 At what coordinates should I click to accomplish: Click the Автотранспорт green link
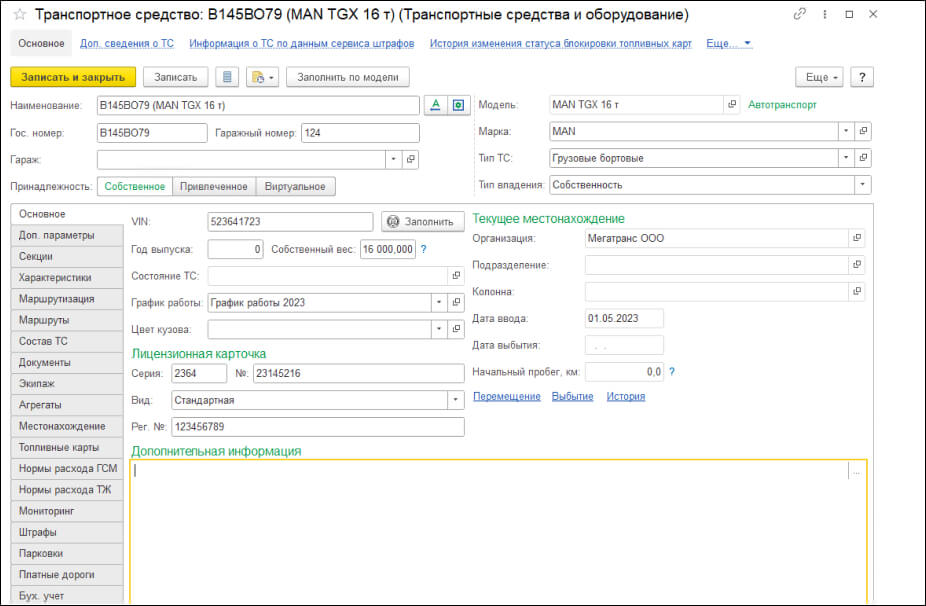(782, 105)
